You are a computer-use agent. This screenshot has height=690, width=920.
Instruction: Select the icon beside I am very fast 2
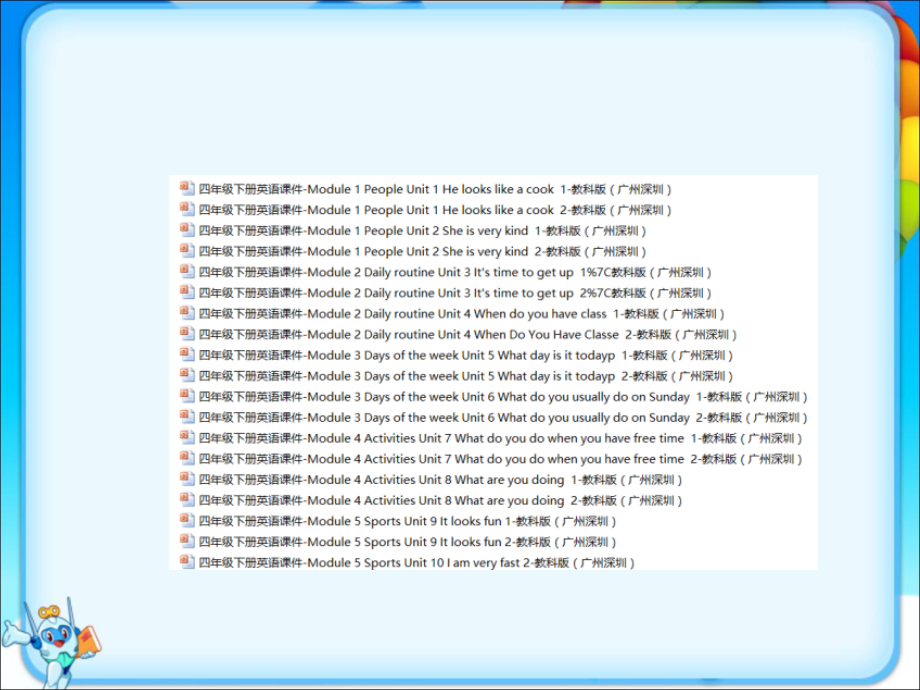[186, 562]
